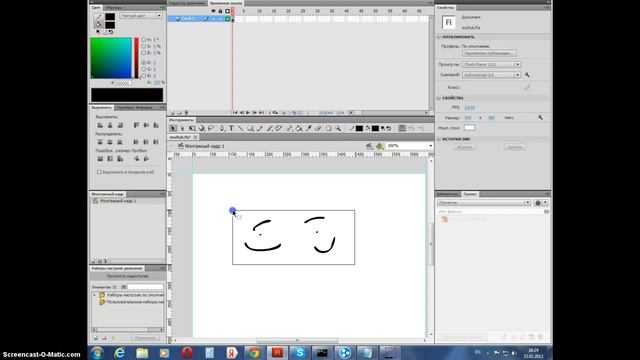Screen dimensions: 640x360
Task: Select the Line tool
Action: pyautogui.click(x=240, y=128)
